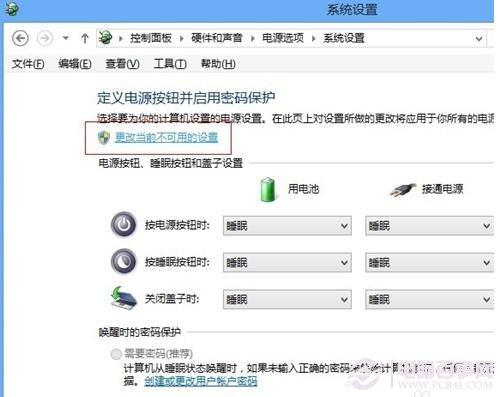This screenshot has width=500, height=397.
Task: Click 系统设置 in the breadcrumb path
Action: pos(344,38)
